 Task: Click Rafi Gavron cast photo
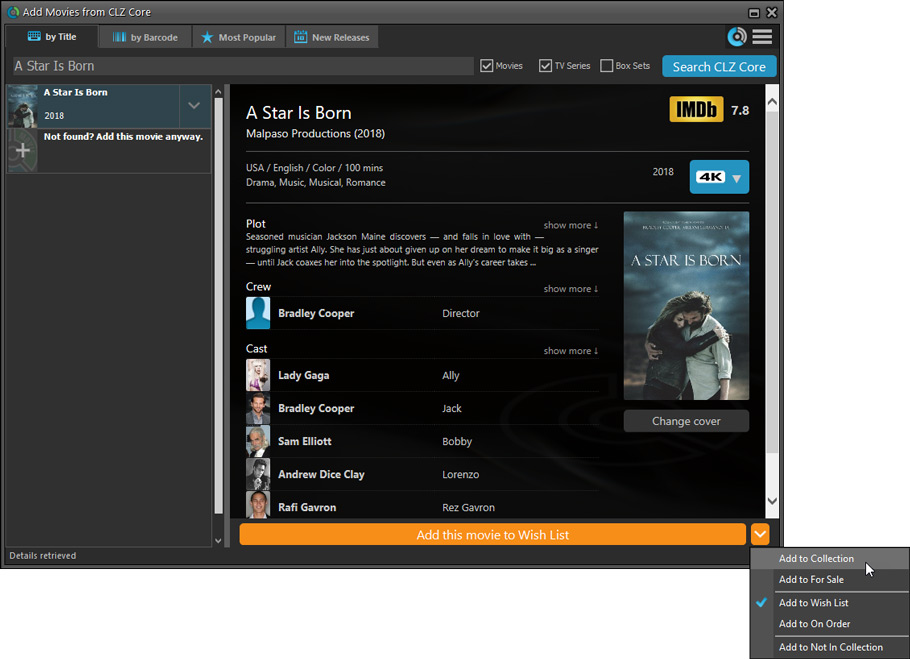point(258,505)
